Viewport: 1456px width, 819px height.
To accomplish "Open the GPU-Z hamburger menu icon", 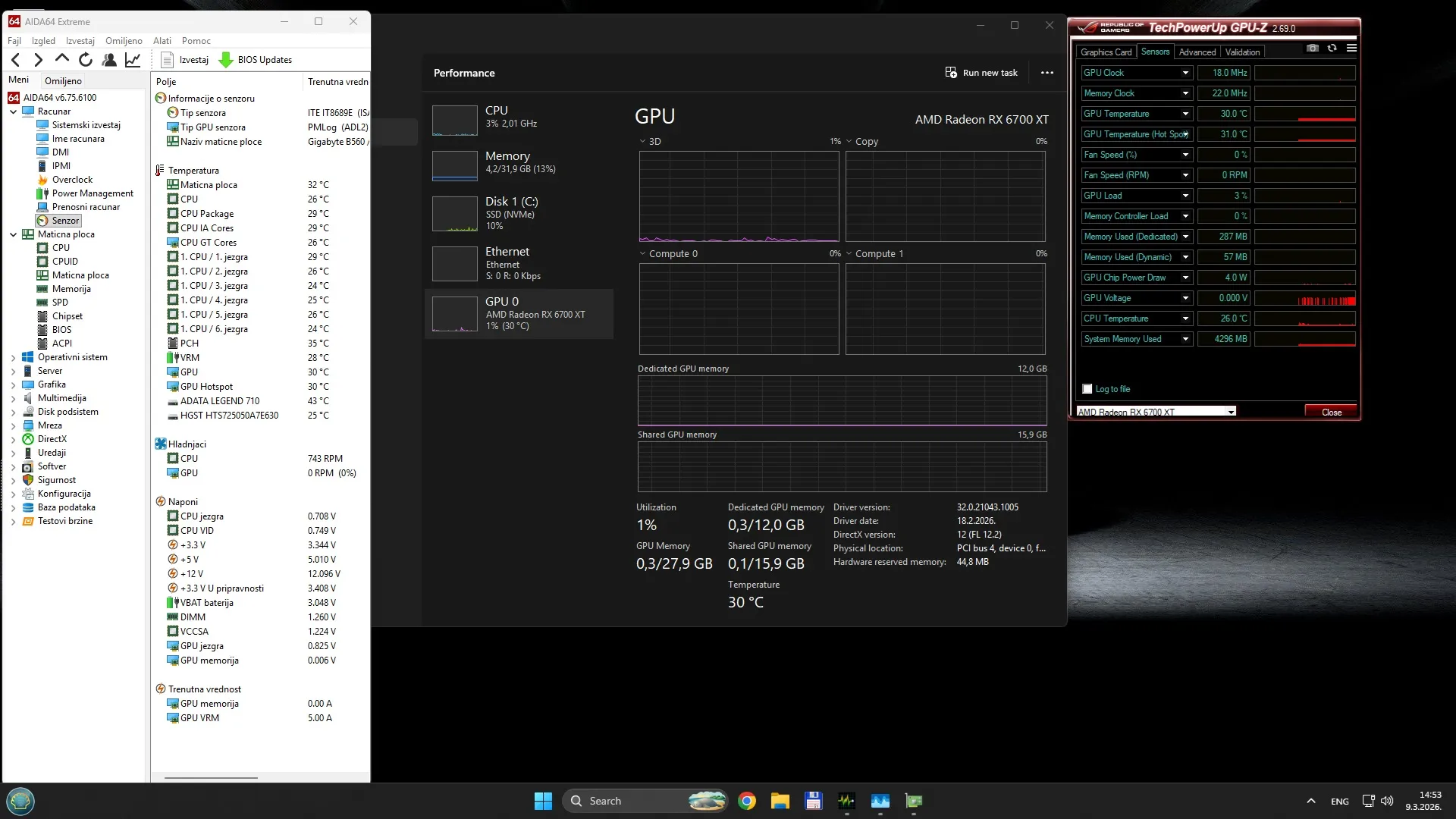I will pos(1351,48).
